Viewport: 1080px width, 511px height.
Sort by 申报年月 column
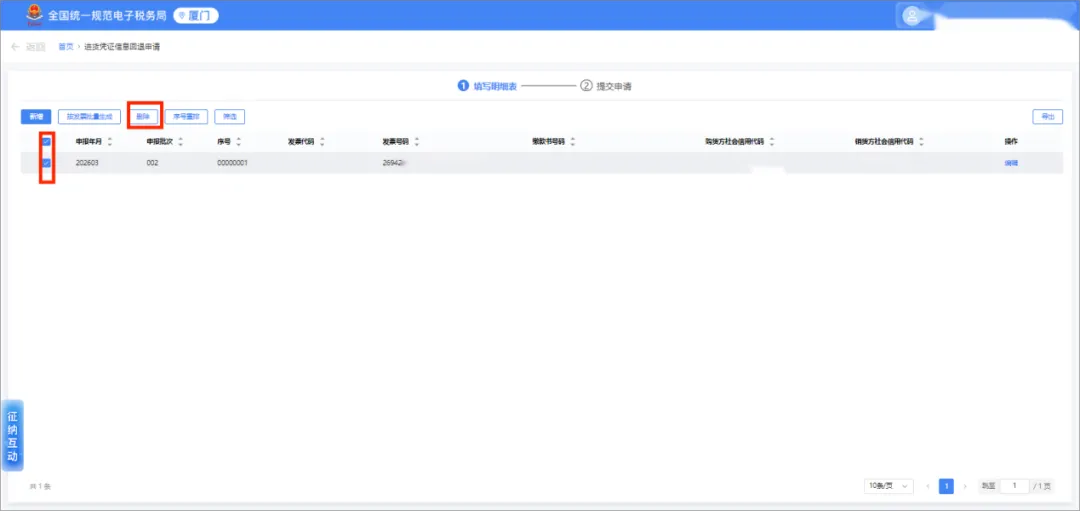(x=110, y=141)
